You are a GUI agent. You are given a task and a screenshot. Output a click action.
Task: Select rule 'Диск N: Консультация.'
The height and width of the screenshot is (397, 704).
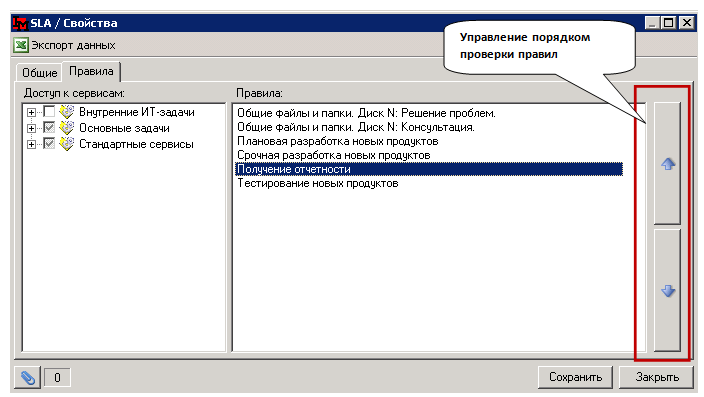356,127
